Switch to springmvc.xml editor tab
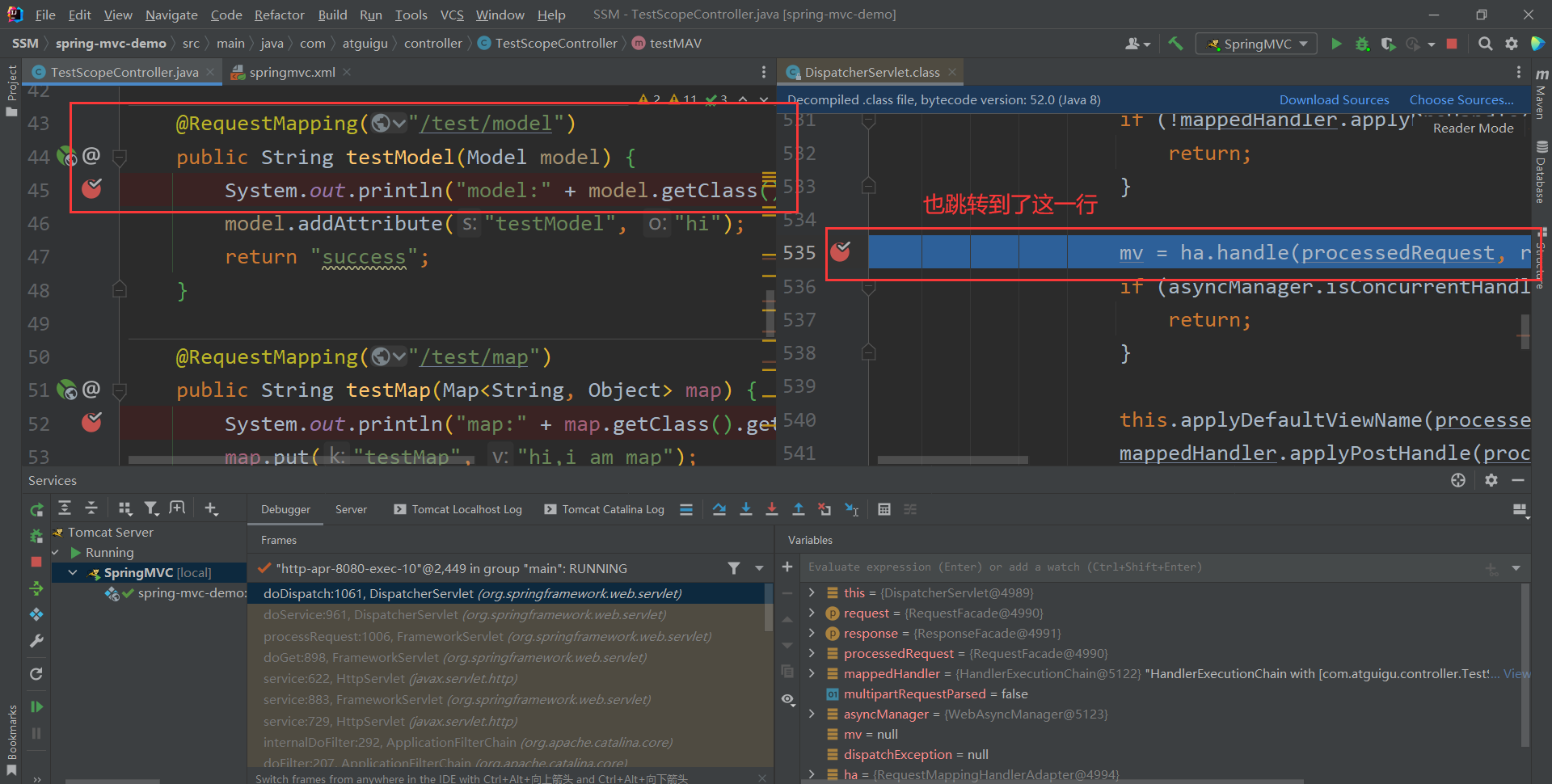 [291, 72]
